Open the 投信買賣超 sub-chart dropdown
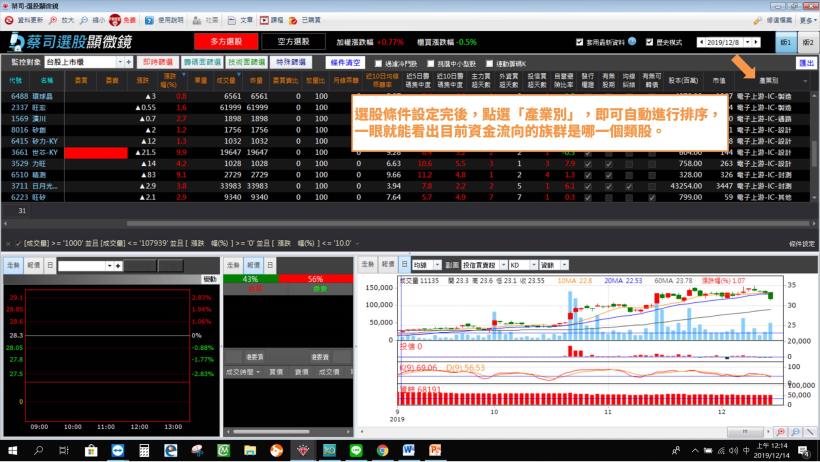This screenshot has width=820, height=462. pos(503,265)
